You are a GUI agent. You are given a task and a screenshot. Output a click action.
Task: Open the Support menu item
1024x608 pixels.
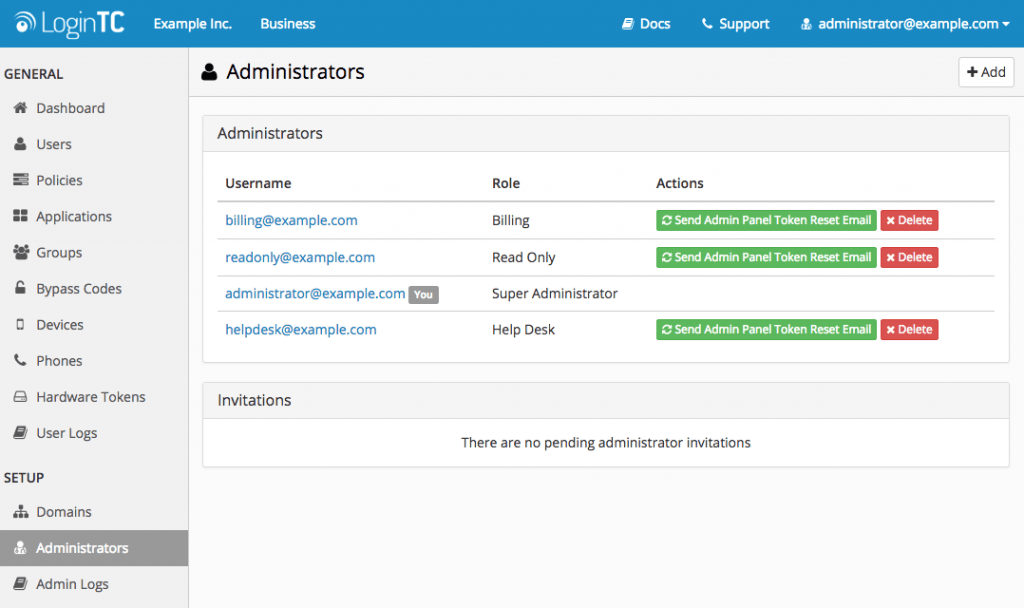click(735, 23)
